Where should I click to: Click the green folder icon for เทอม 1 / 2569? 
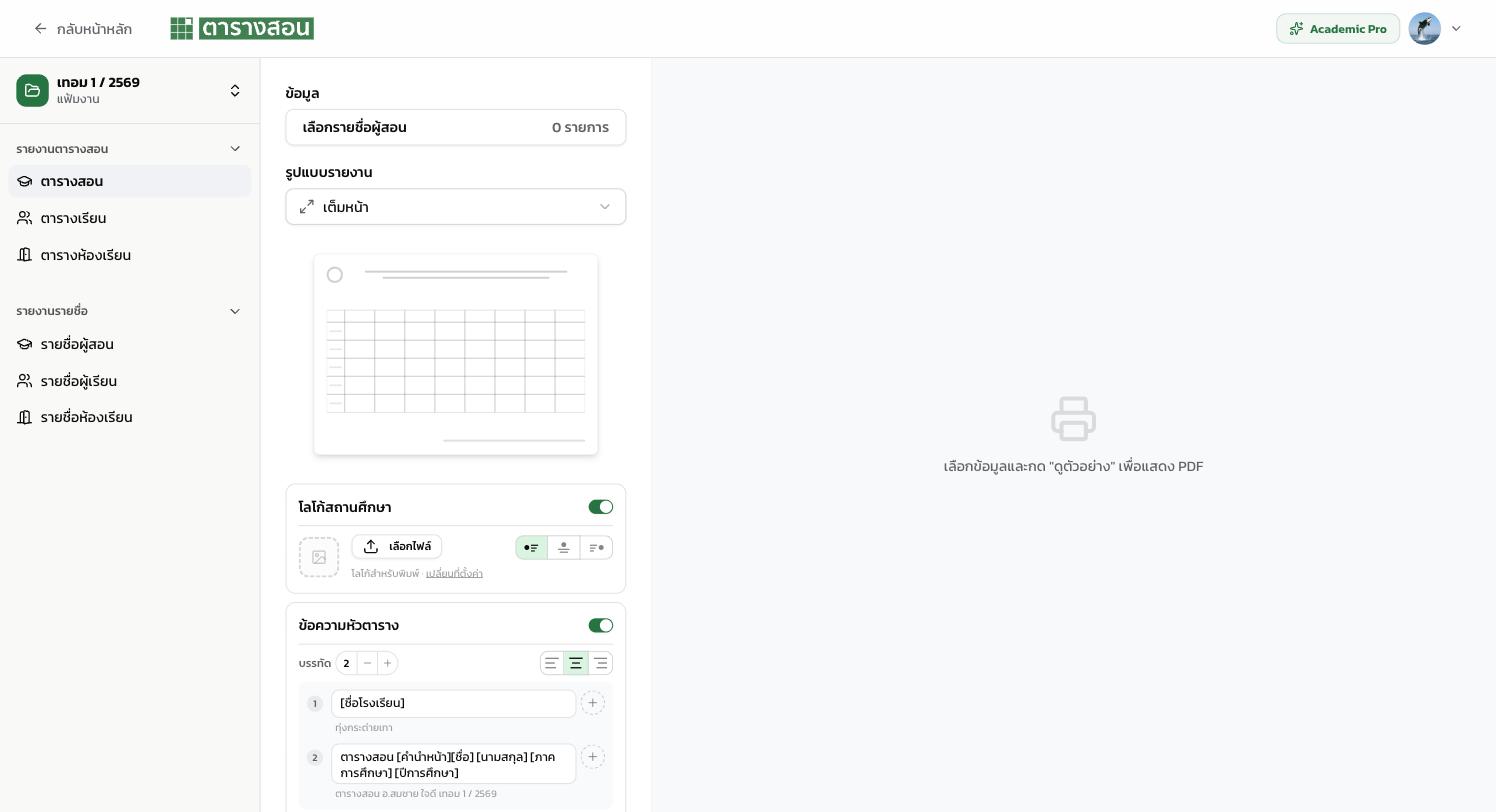pyautogui.click(x=32, y=91)
